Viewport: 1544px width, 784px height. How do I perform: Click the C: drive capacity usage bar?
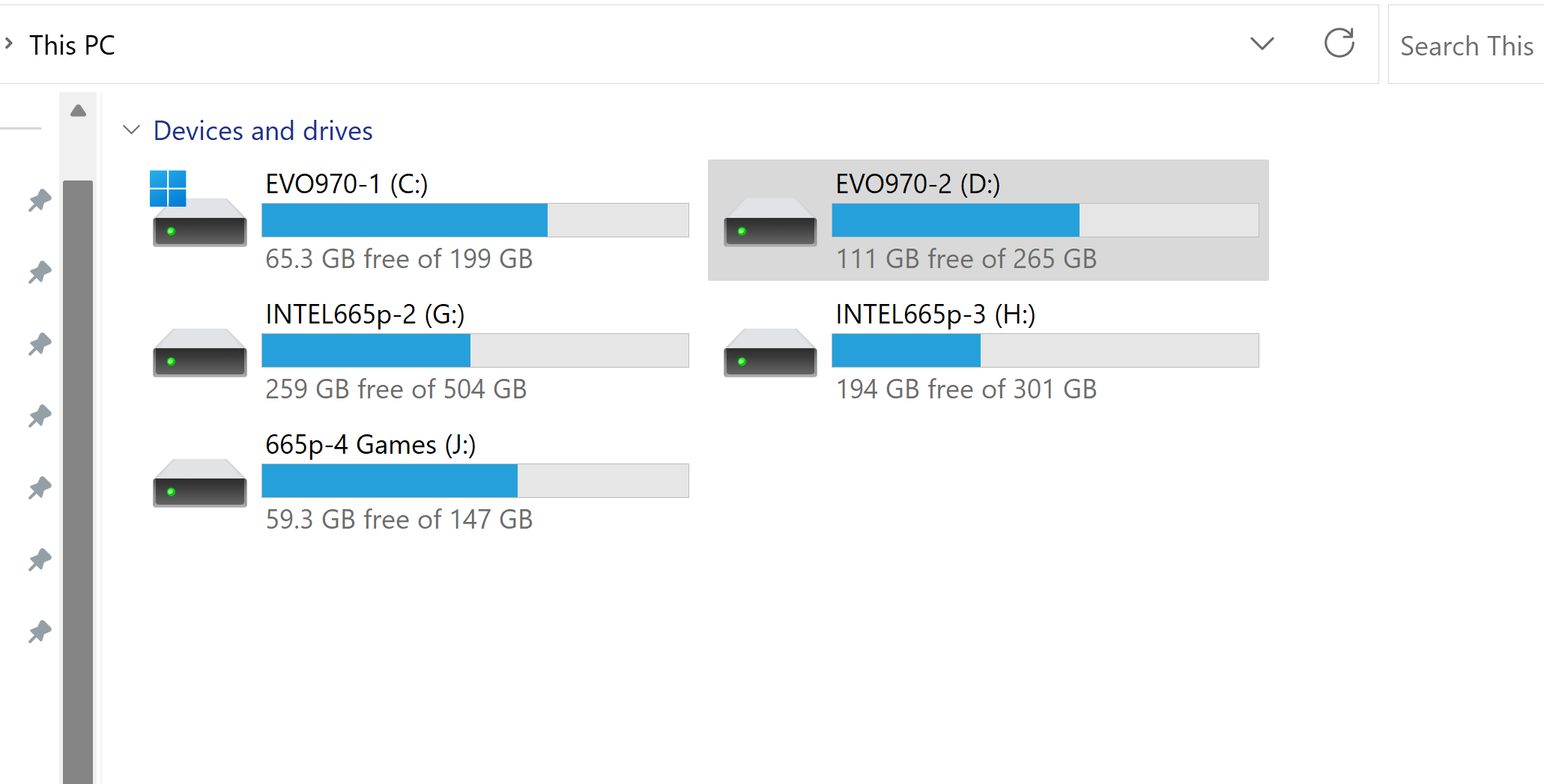click(x=475, y=220)
